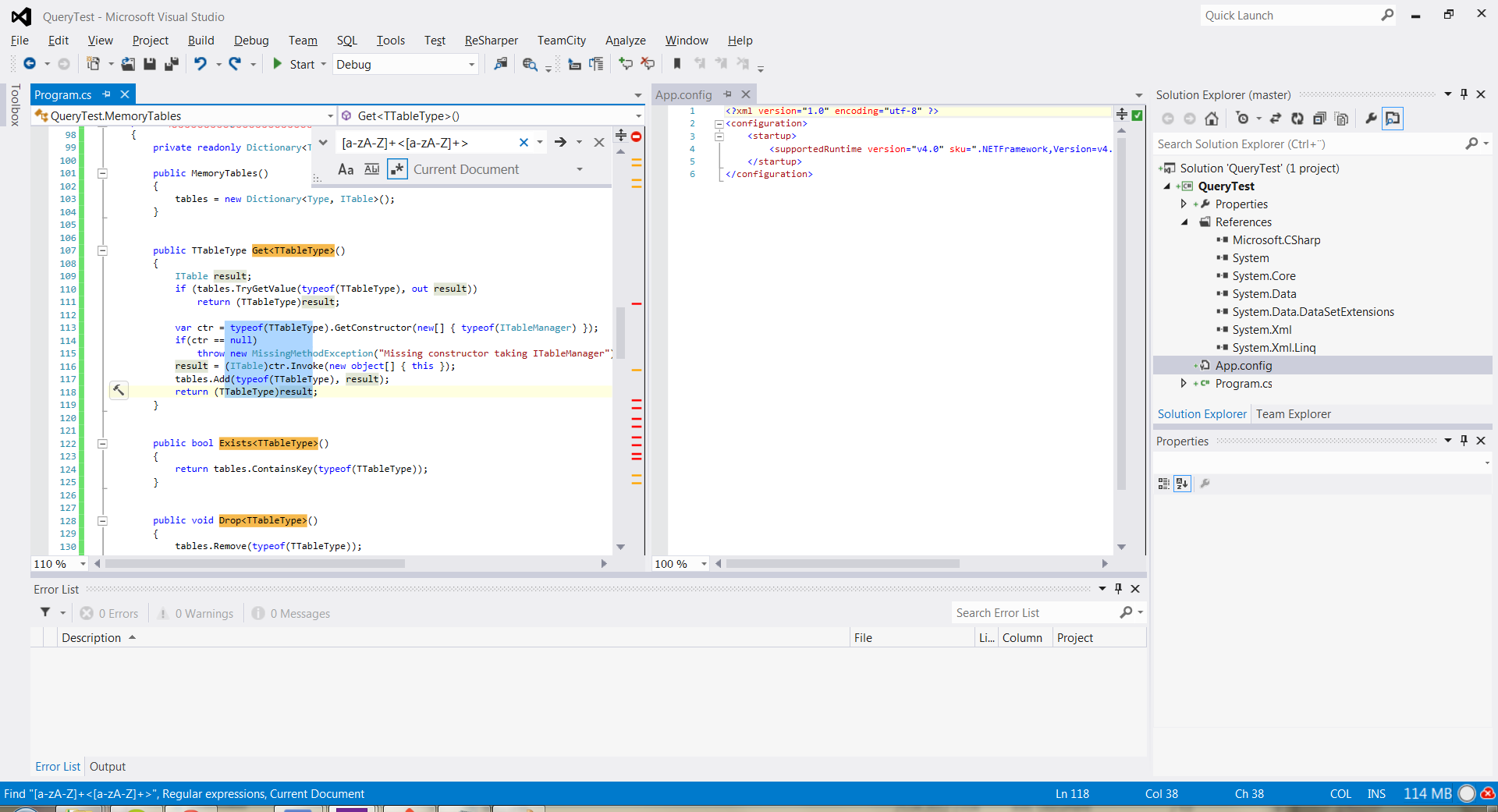Open the Get<TTableType>() member dropdown

(x=492, y=115)
